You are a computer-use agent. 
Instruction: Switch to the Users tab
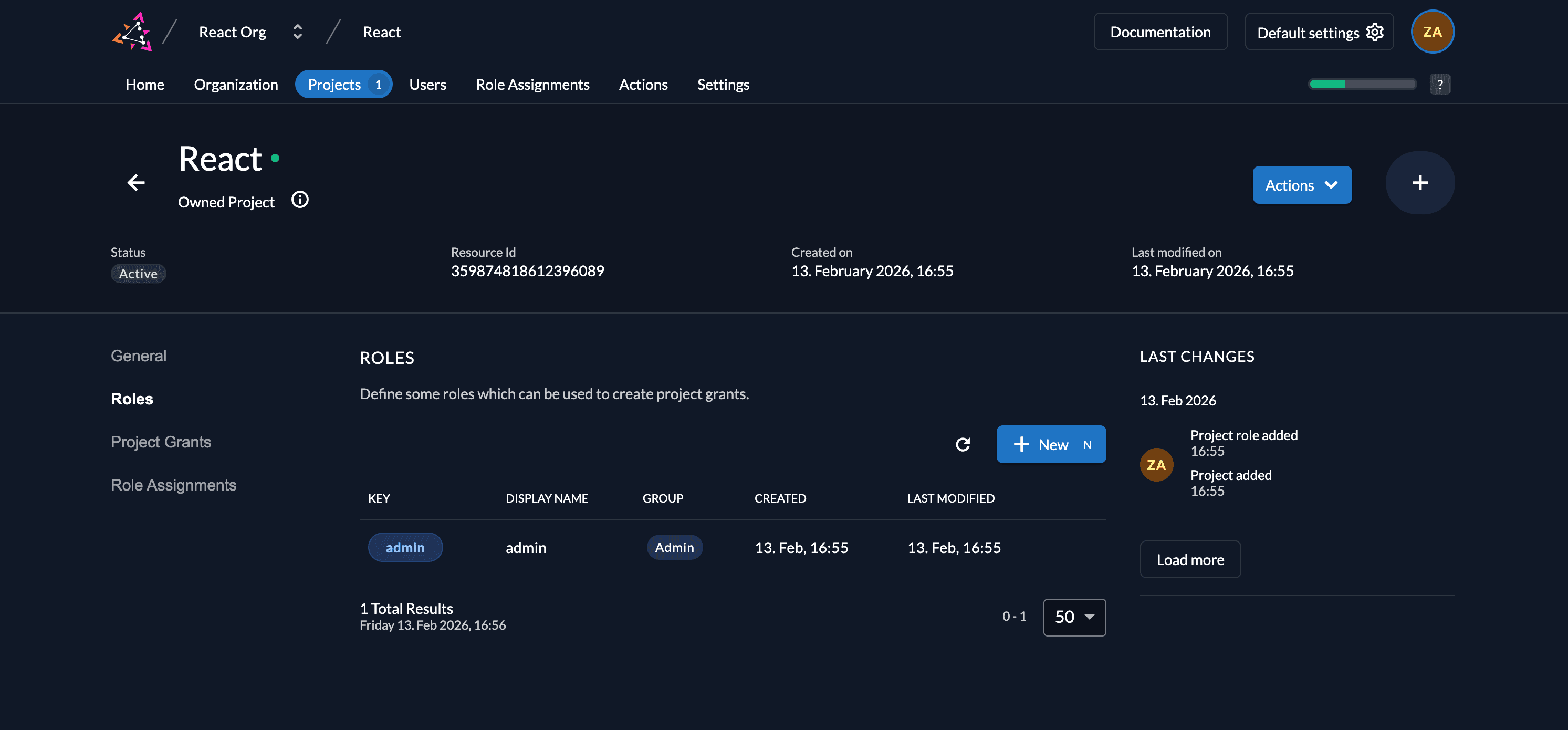click(427, 85)
